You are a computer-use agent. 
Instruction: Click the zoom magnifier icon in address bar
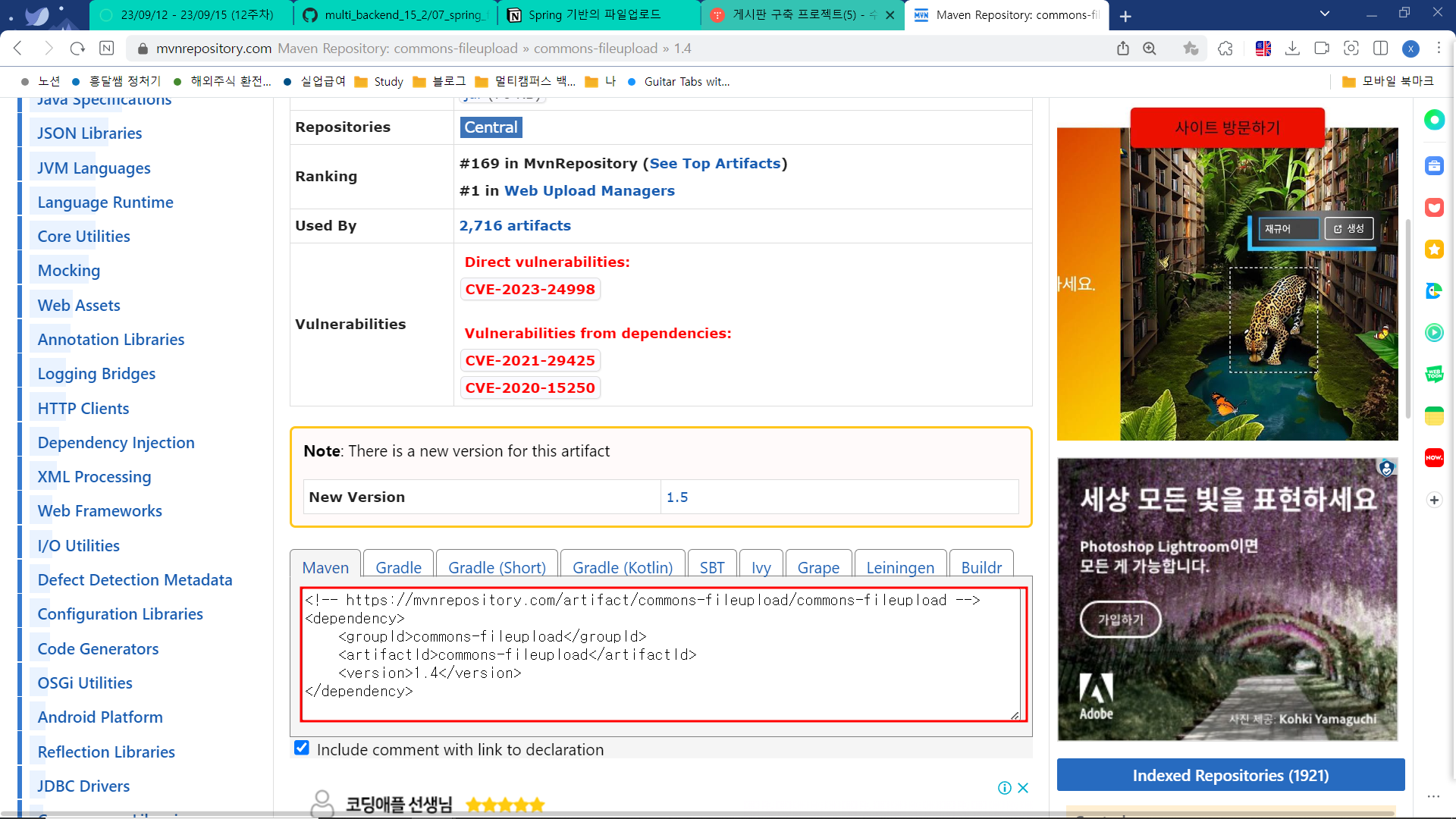1150,49
